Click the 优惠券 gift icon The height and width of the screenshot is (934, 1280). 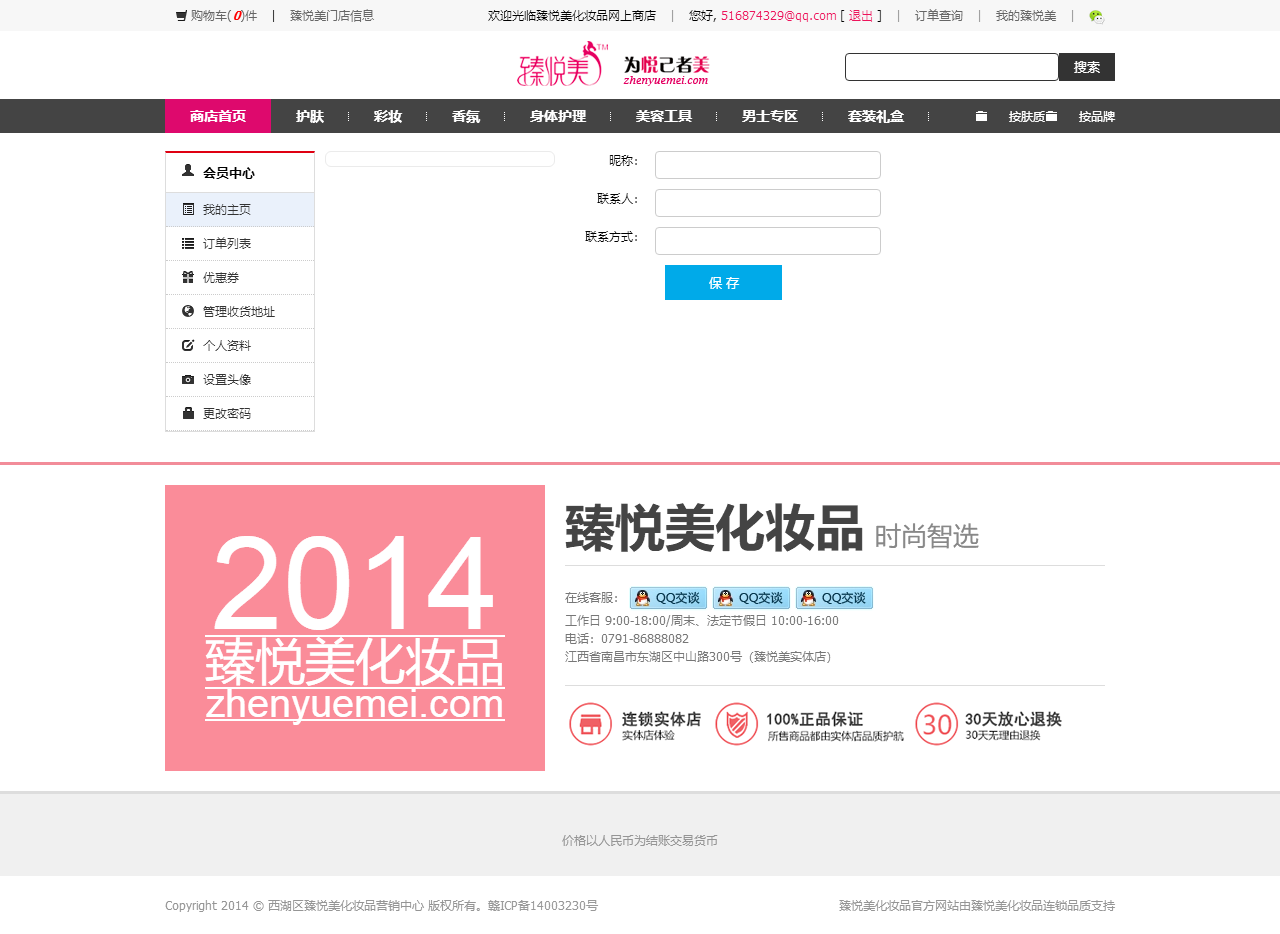(x=188, y=278)
